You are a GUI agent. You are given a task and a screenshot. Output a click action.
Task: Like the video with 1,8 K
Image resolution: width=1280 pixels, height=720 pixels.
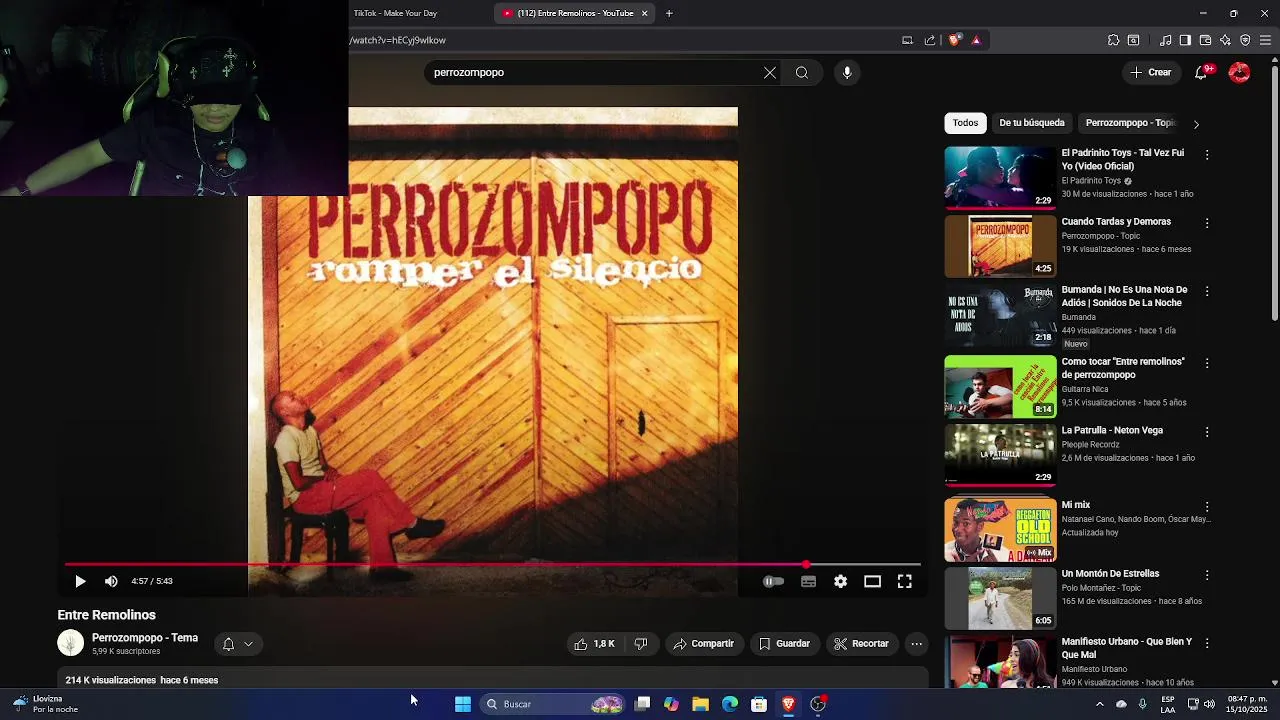[594, 644]
